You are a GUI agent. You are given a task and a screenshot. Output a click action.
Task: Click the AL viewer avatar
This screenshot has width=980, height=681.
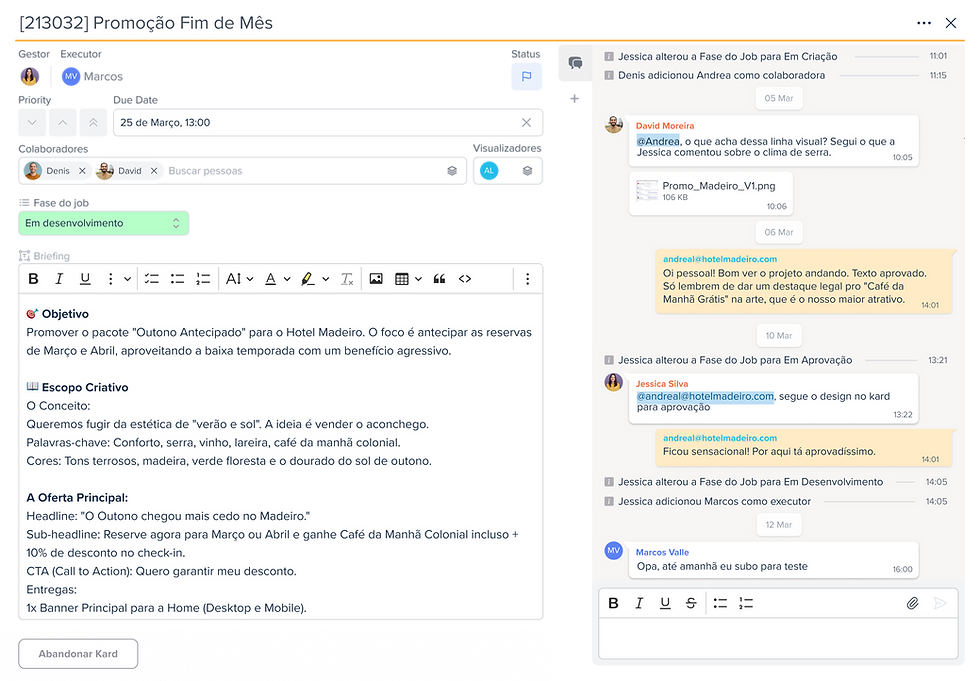(489, 171)
